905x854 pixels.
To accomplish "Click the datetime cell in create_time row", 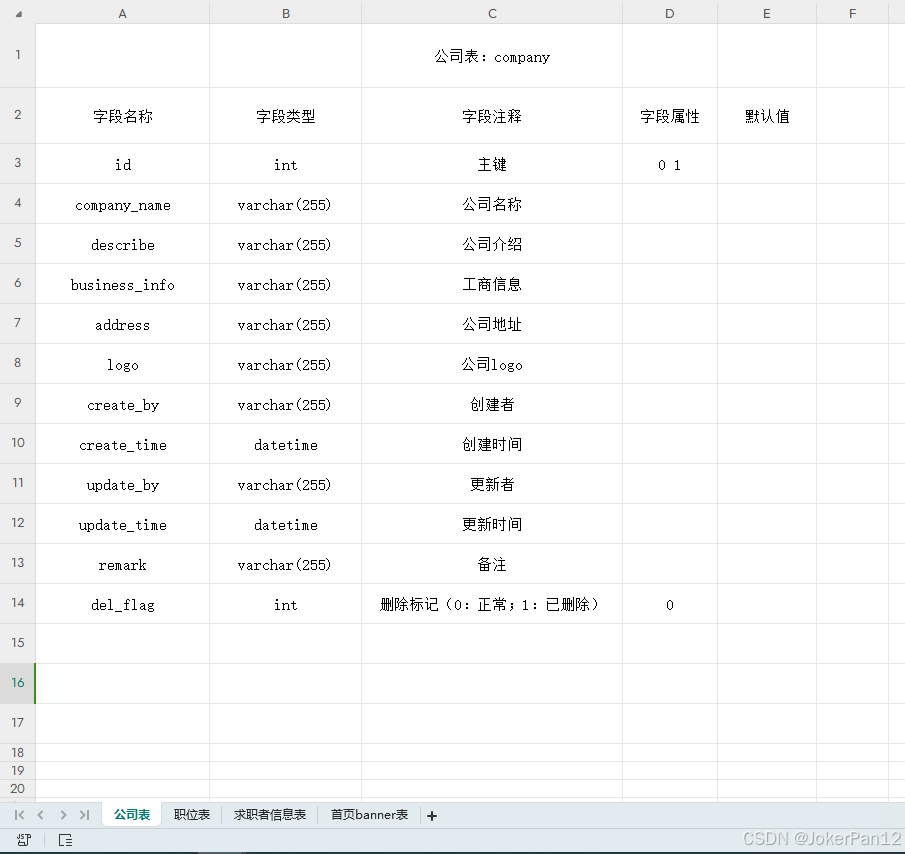I will tap(286, 444).
